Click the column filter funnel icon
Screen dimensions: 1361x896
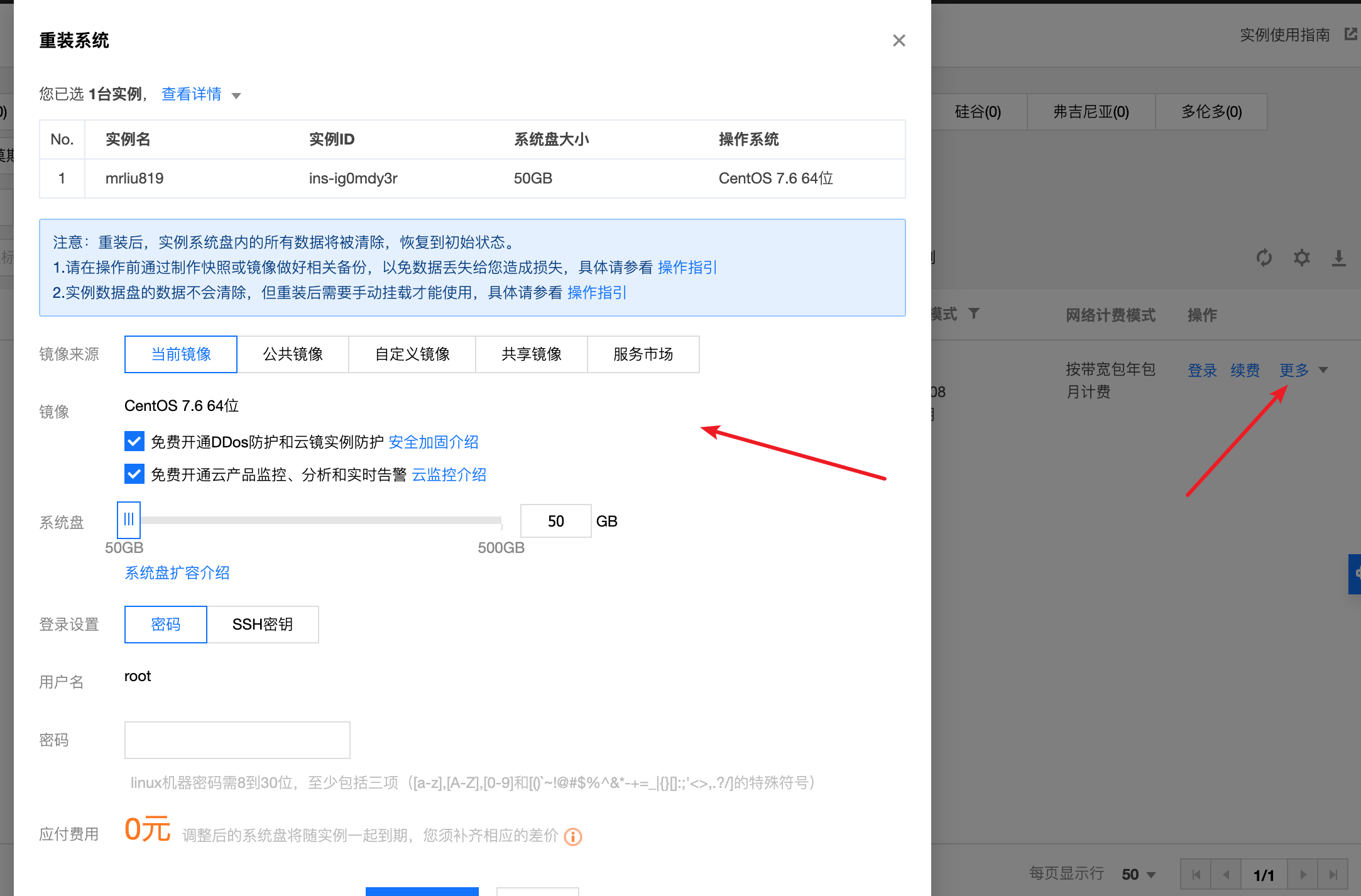(x=974, y=313)
